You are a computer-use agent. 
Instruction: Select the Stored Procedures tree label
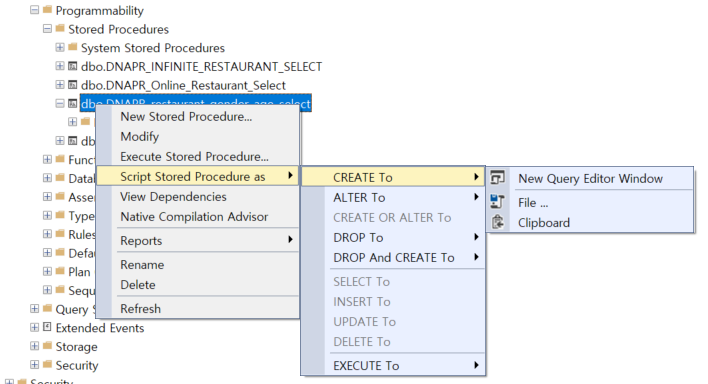coord(118,29)
